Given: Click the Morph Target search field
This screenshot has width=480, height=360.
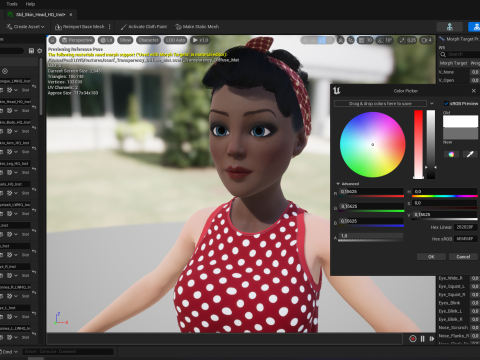Looking at the screenshot, I should 460,54.
